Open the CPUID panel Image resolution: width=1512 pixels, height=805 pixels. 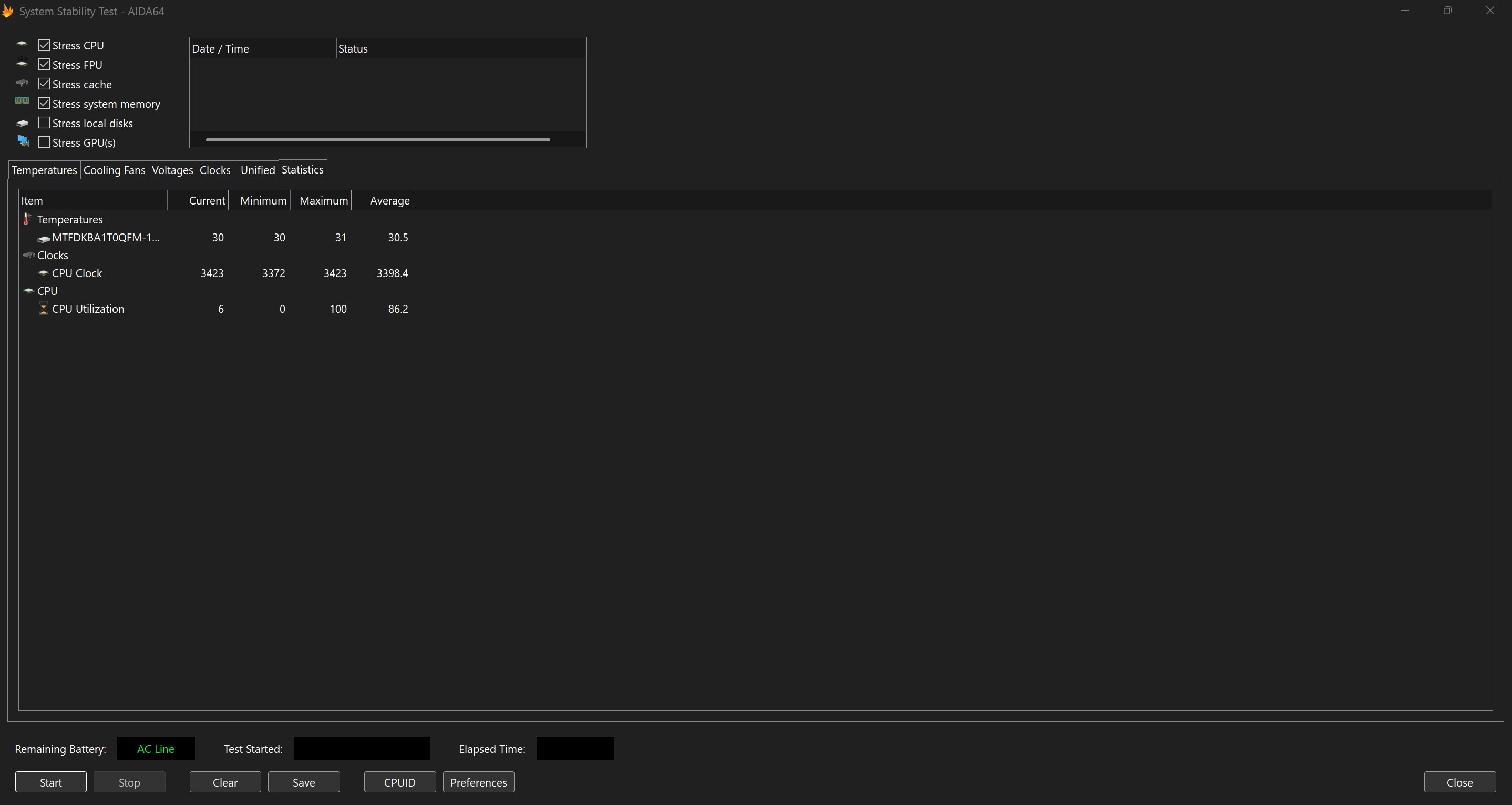pyautogui.click(x=400, y=782)
